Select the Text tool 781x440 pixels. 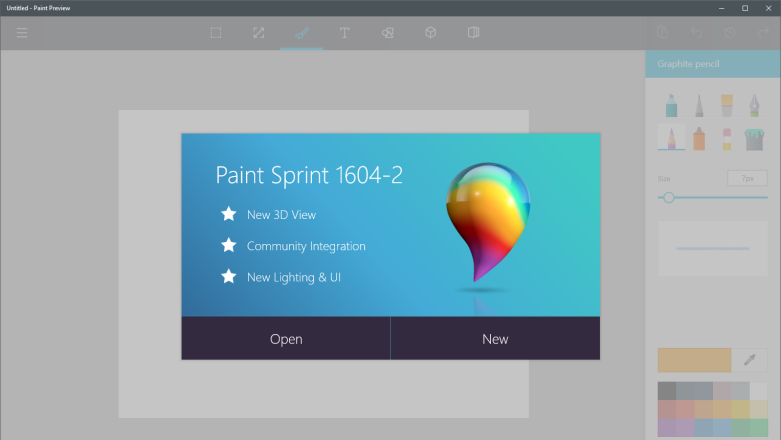344,33
